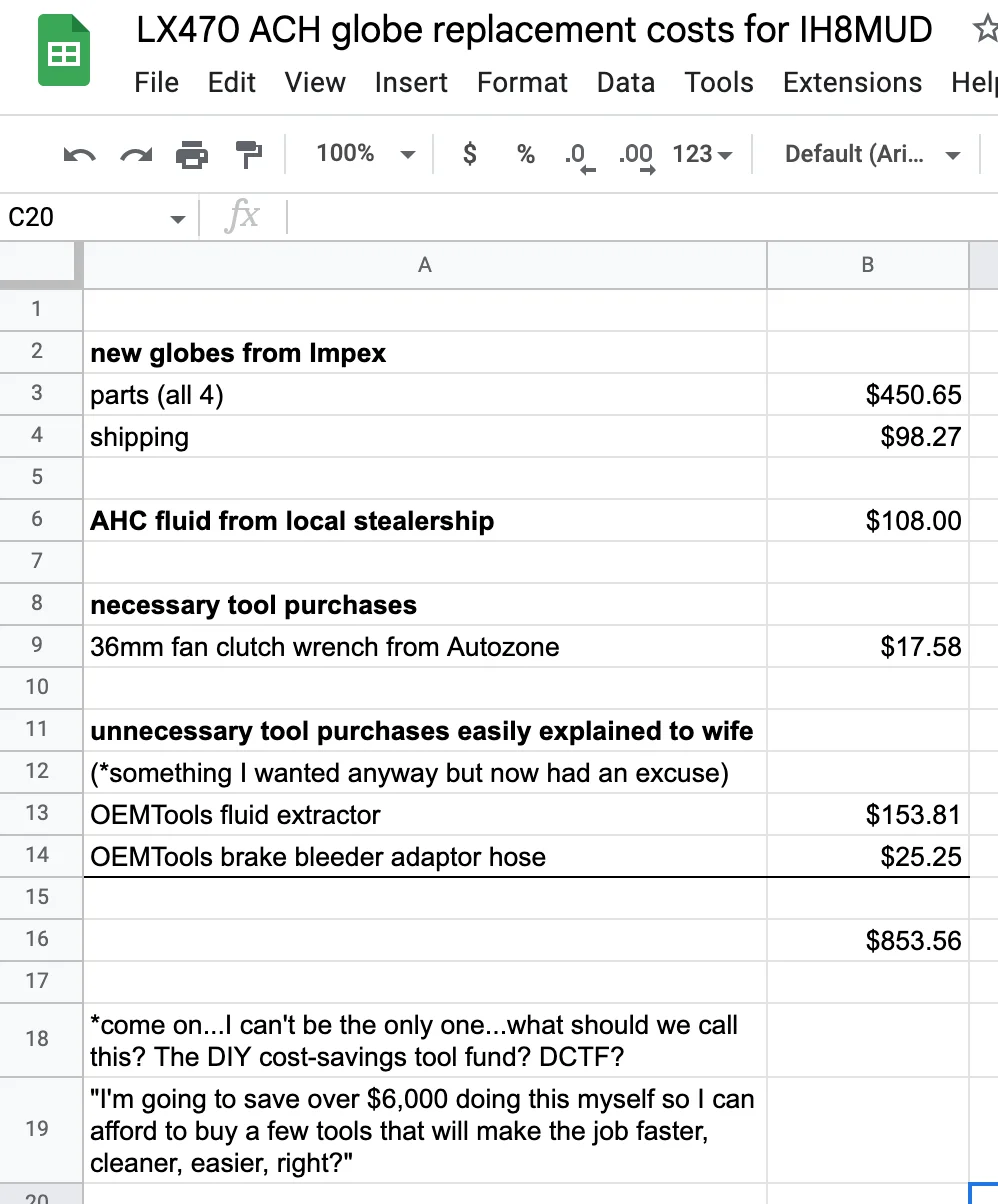Open the Format menu

tap(522, 82)
